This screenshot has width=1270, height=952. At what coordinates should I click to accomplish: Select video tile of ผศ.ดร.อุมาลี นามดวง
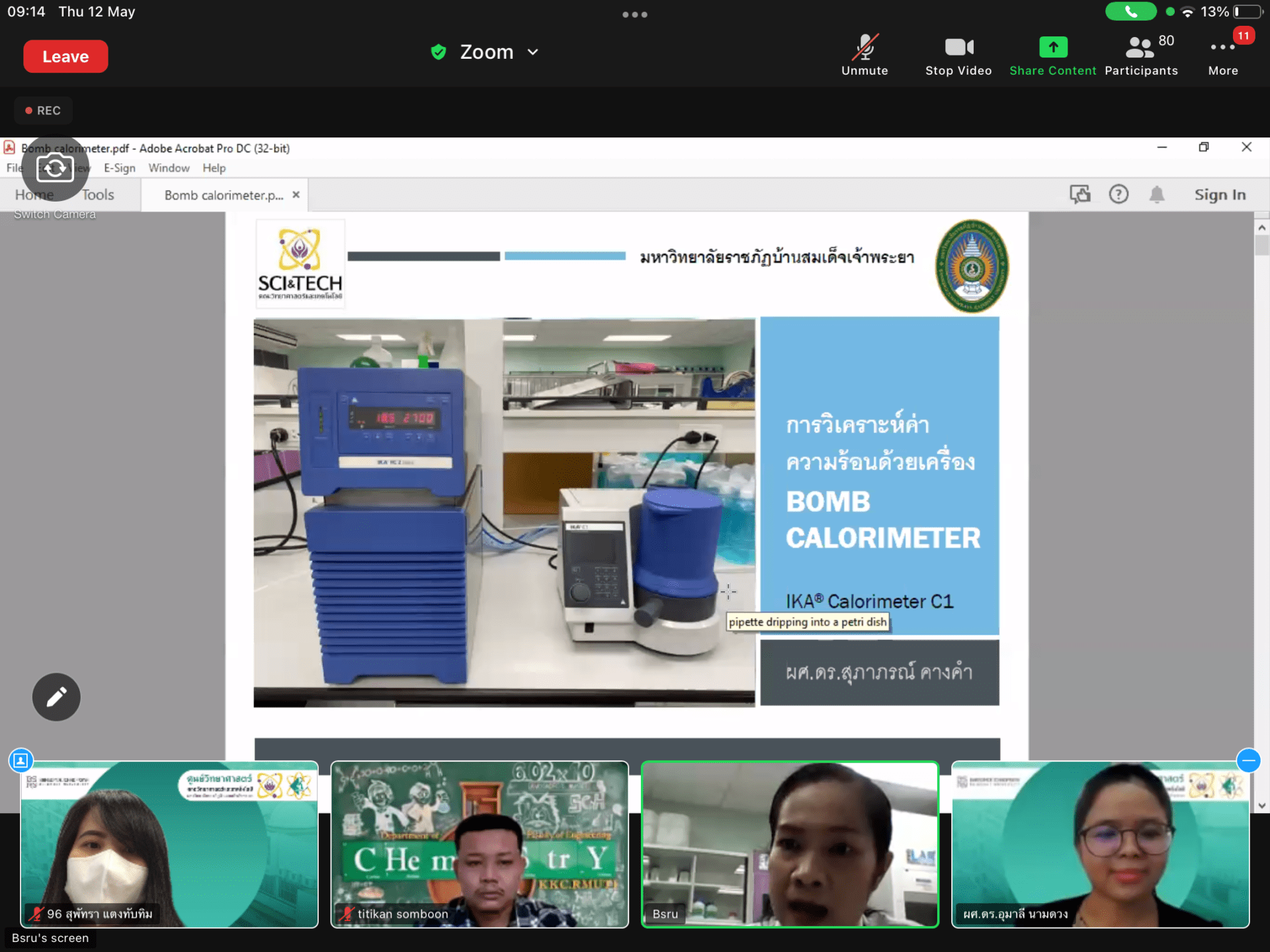coord(1100,845)
